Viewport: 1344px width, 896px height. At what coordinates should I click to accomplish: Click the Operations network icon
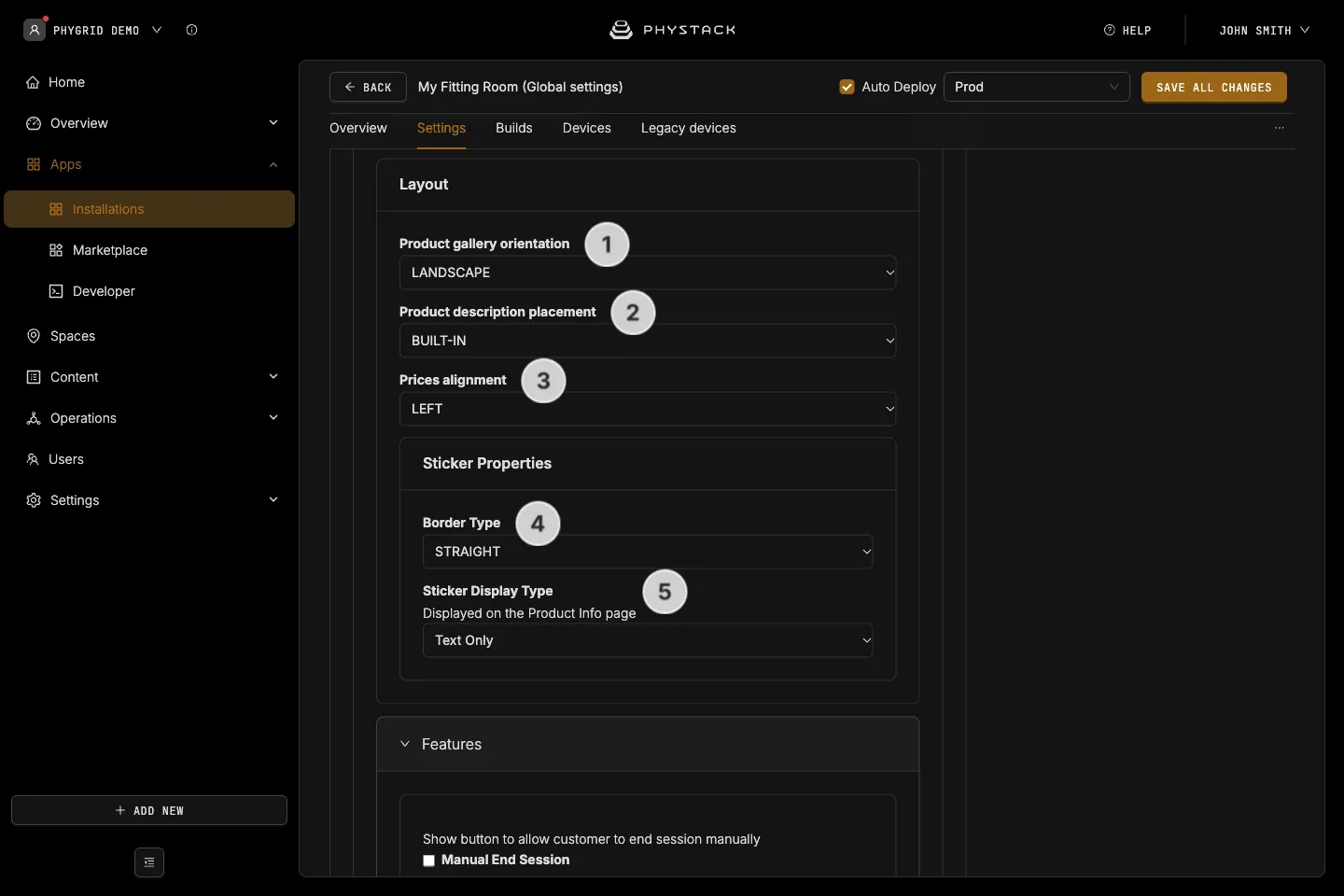click(x=34, y=418)
